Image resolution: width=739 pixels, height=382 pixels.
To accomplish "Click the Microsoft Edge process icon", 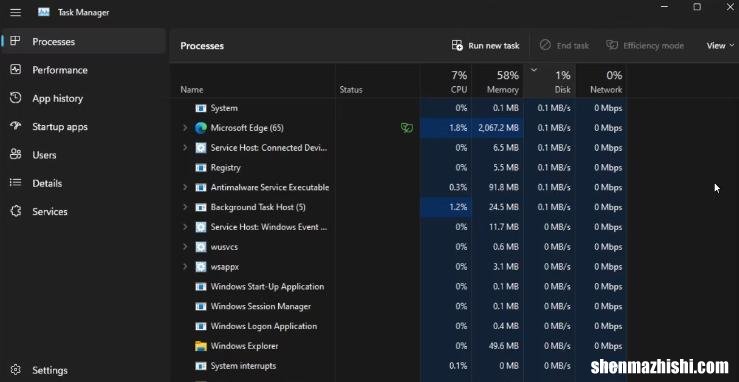I will 201,128.
